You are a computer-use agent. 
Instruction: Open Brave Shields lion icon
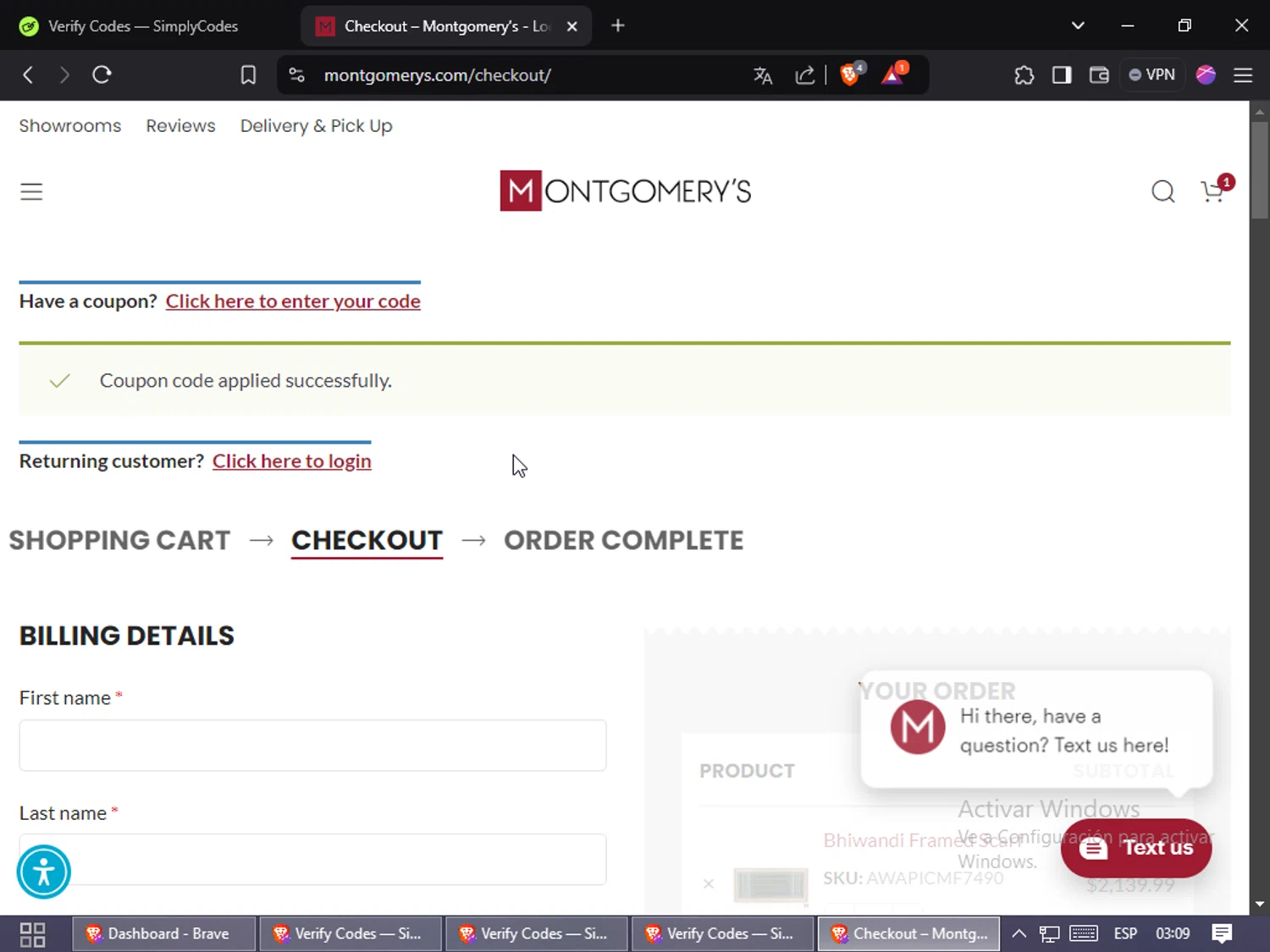pyautogui.click(x=851, y=74)
